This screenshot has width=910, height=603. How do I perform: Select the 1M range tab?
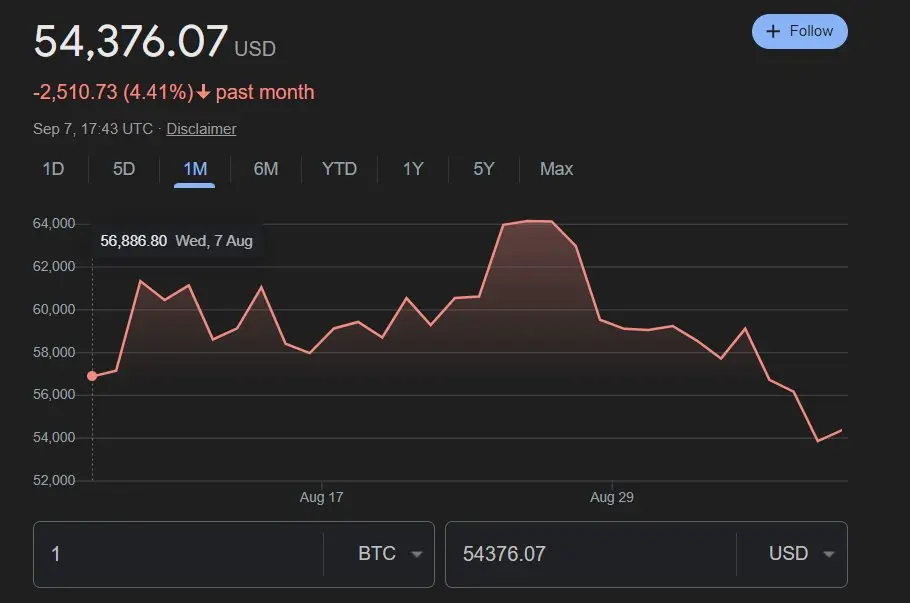point(195,169)
